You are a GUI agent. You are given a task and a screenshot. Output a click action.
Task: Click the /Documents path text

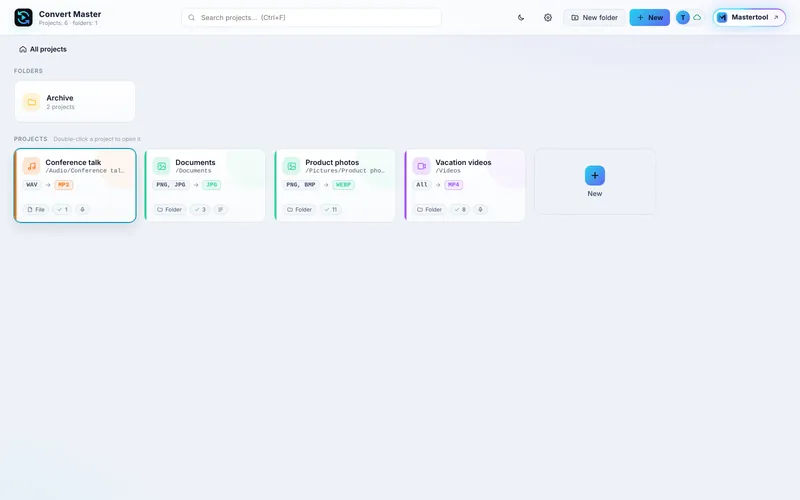pos(193,171)
